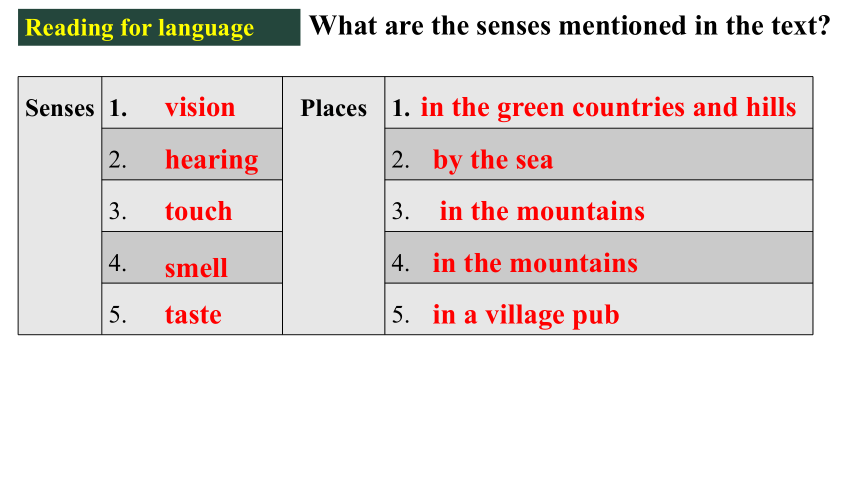This screenshot has width=860, height=484.
Task: Select 'in the mountains' in Places row 3
Action: click(542, 211)
